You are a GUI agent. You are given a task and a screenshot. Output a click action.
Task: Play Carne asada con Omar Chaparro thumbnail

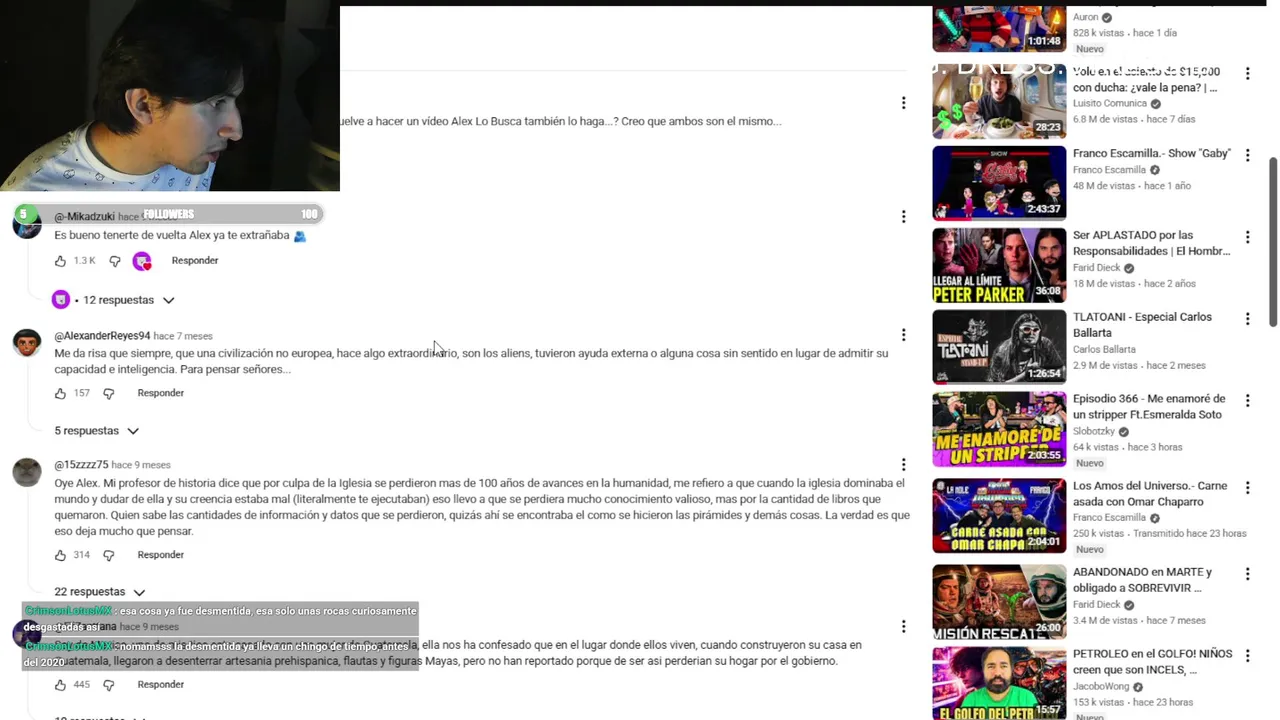pos(999,516)
